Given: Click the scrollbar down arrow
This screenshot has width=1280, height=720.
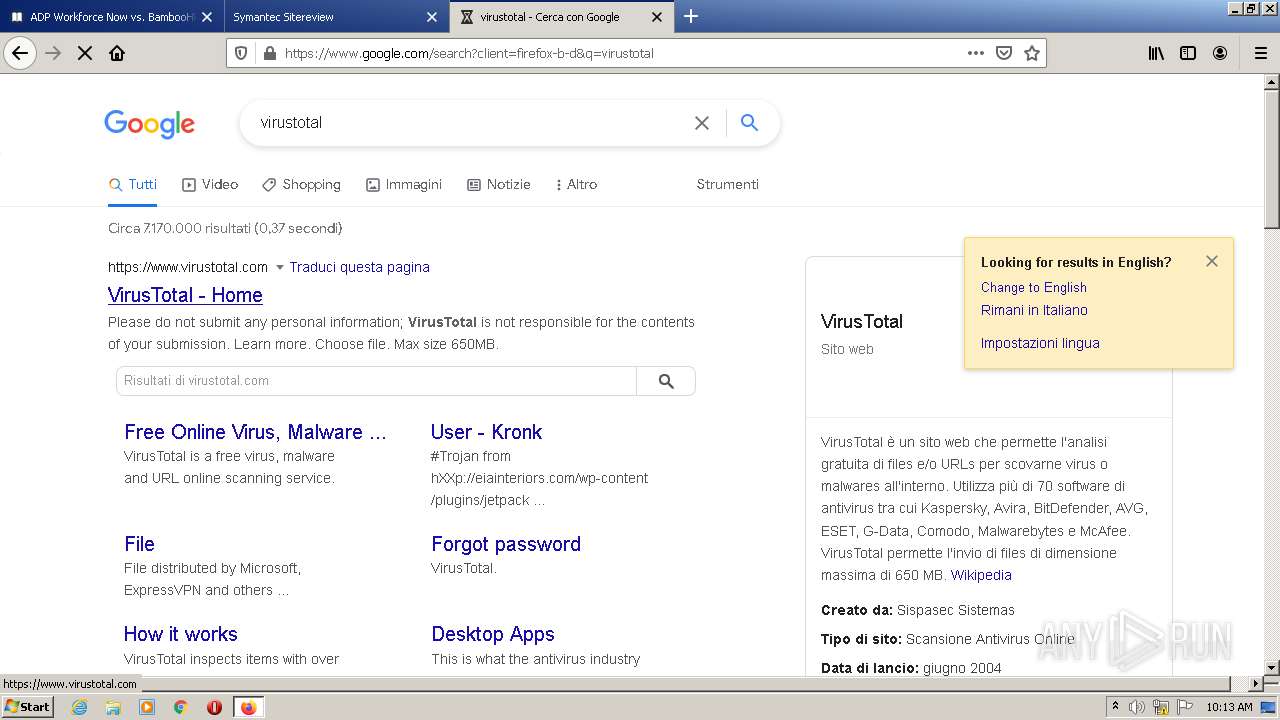Looking at the screenshot, I should tap(1272, 667).
